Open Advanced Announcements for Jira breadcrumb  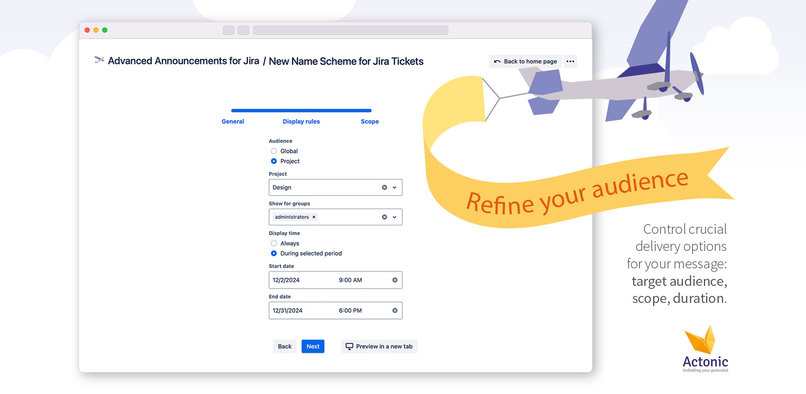click(184, 61)
